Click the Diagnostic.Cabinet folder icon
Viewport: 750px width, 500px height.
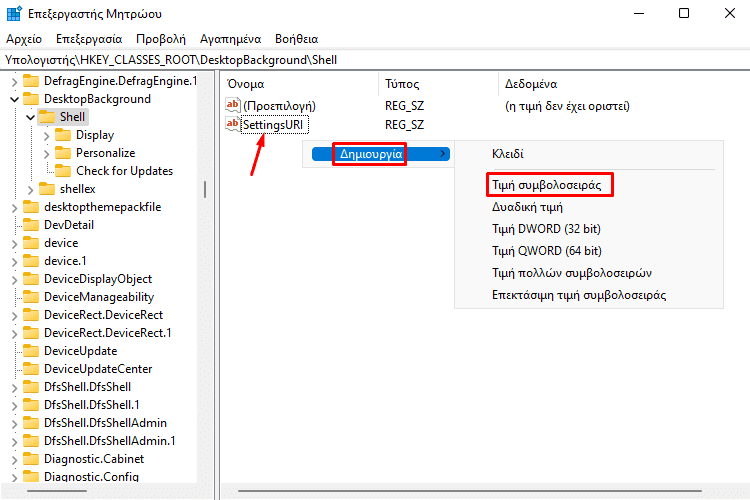click(x=31, y=459)
